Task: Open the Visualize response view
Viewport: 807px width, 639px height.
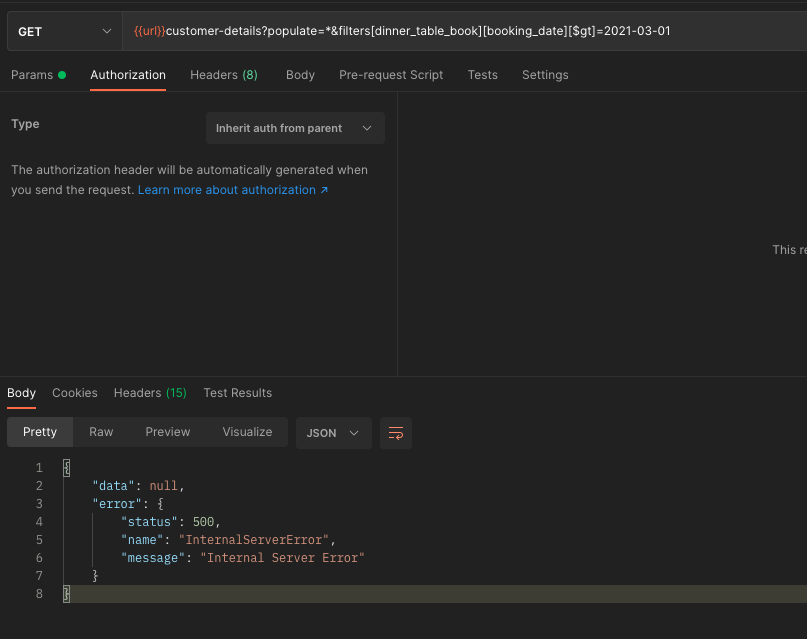Action: coord(247,432)
